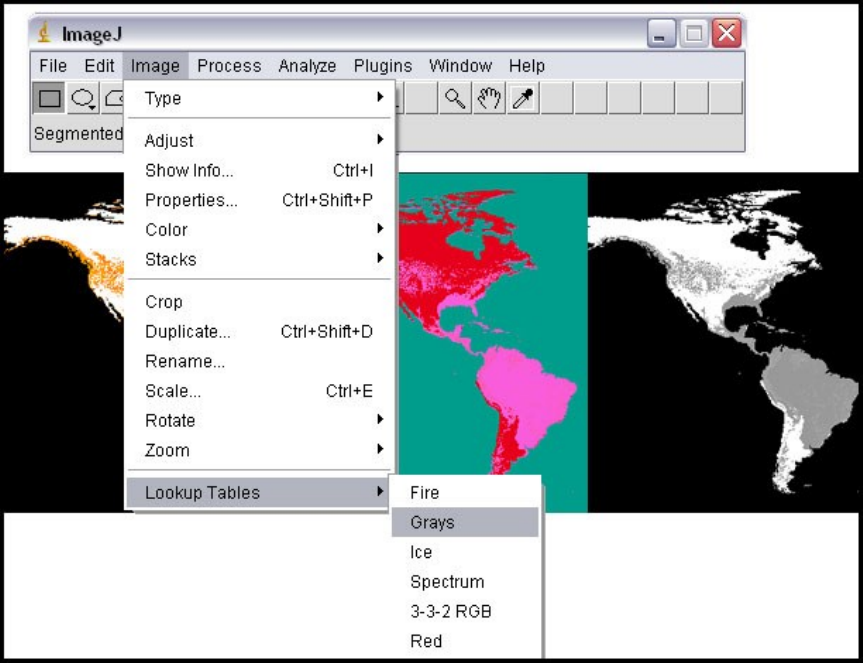Screen dimensions: 863x663
Task: Click the grayscale Americas map image
Action: tap(723, 343)
